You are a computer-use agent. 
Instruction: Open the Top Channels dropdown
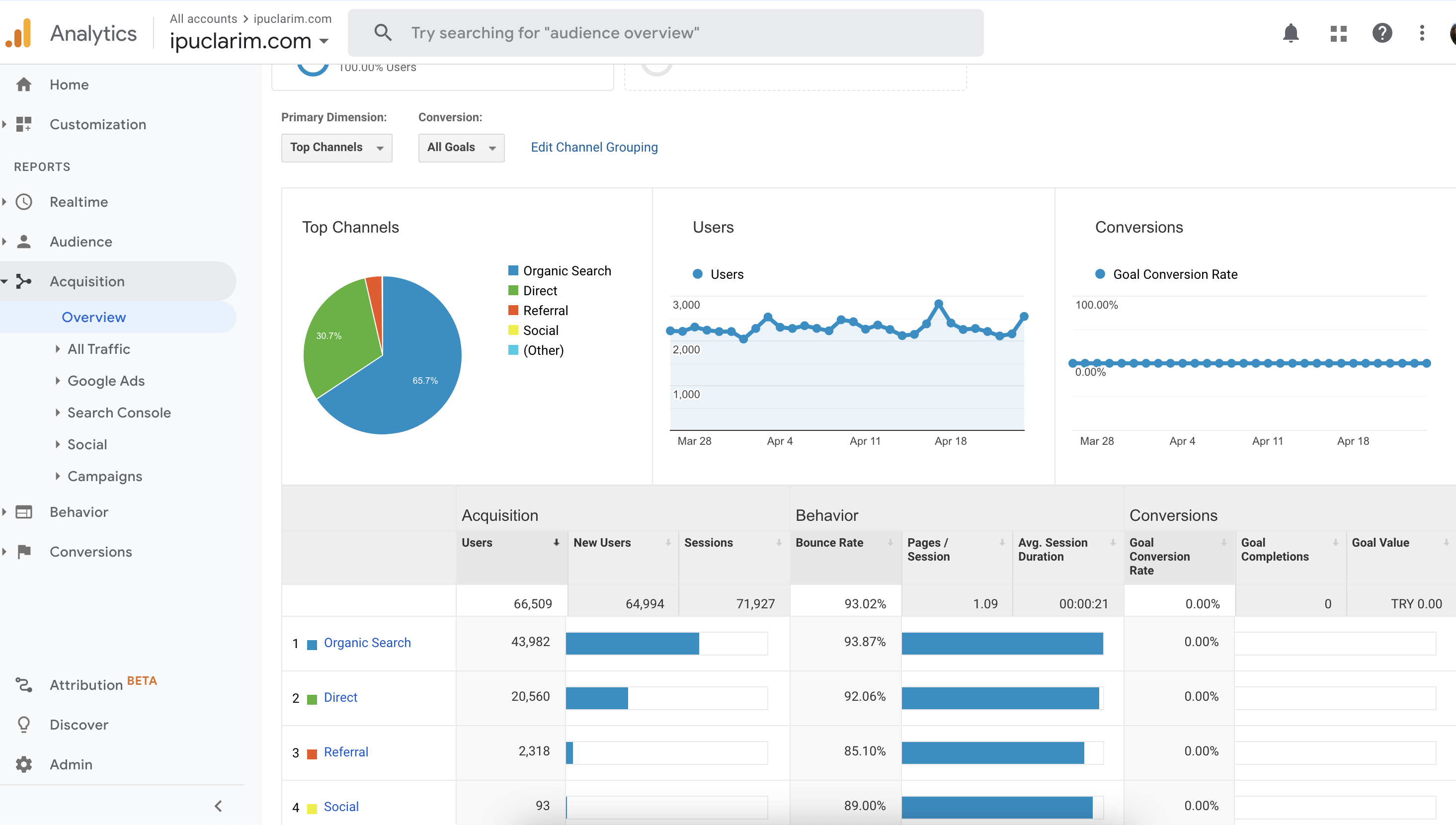[336, 147]
